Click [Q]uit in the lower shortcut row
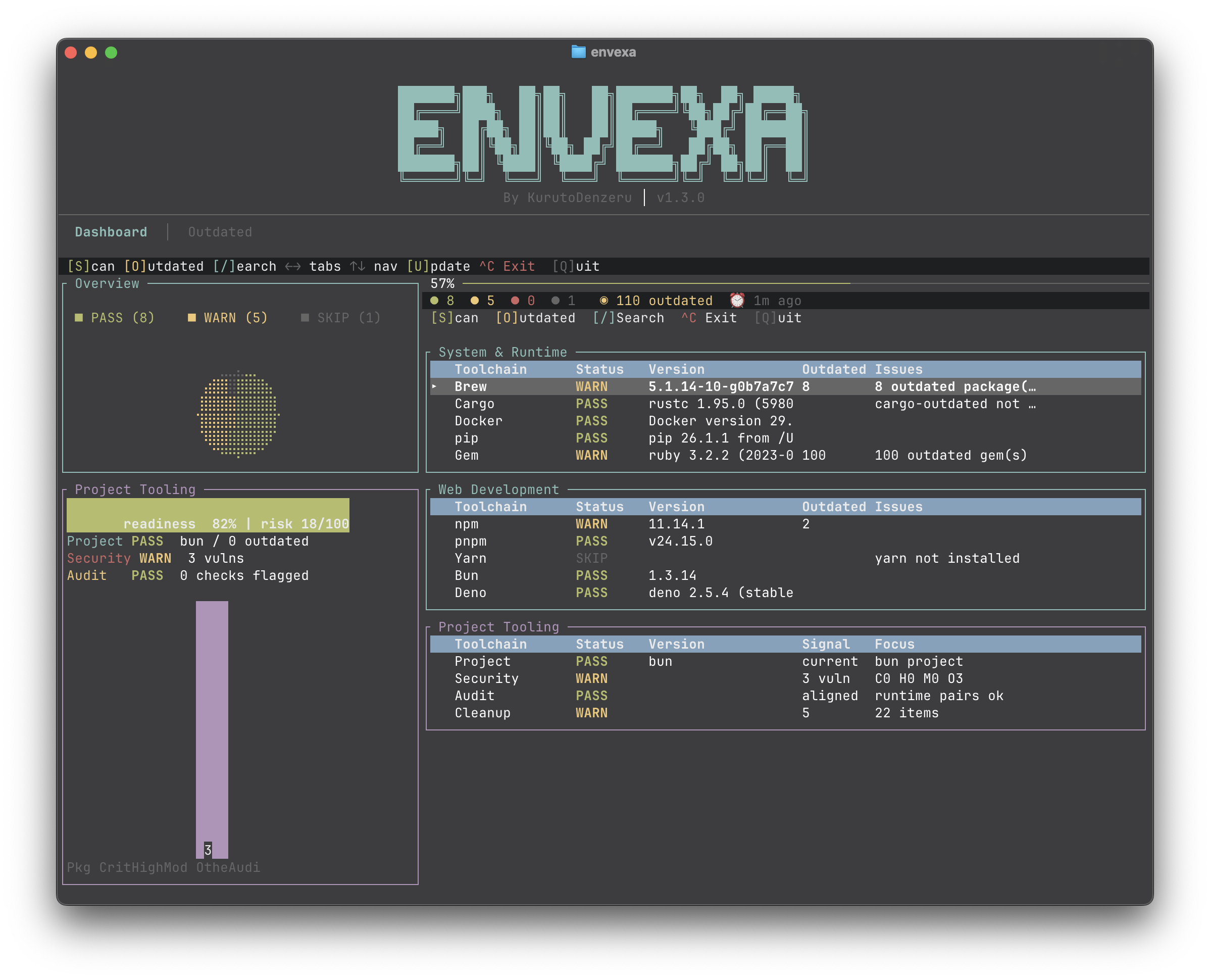 [778, 318]
